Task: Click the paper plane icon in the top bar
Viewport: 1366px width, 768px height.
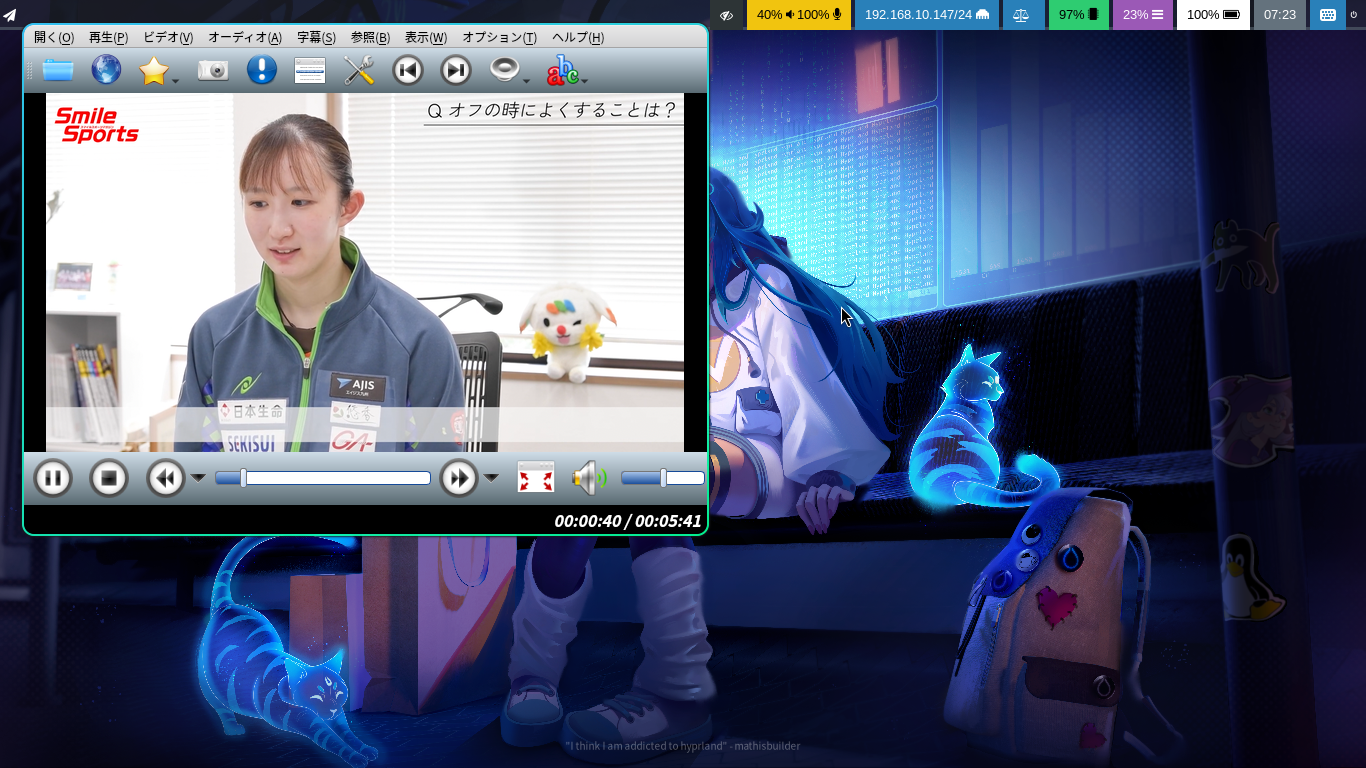Action: (10, 15)
